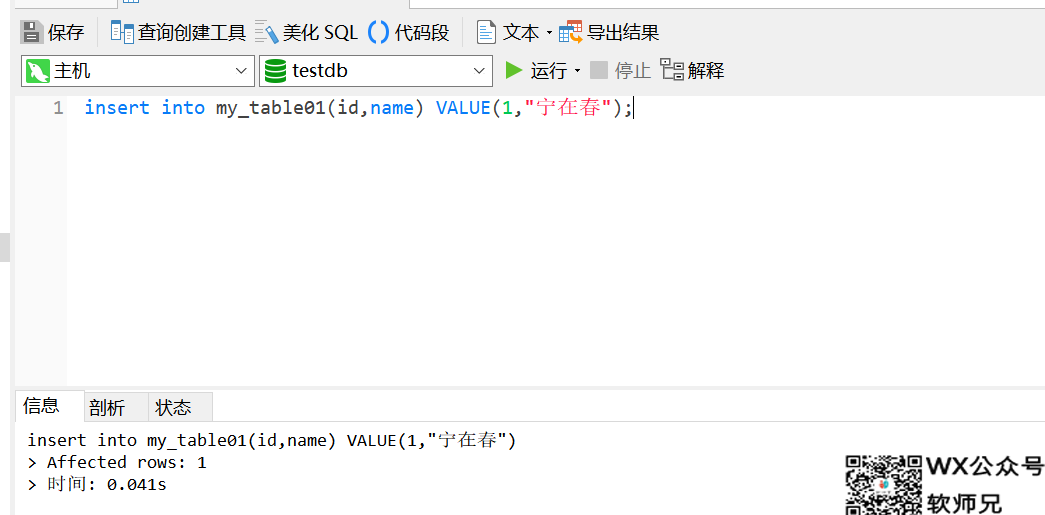Click line number 1 in the gutter
This screenshot has width=1045, height=515.
(x=58, y=108)
